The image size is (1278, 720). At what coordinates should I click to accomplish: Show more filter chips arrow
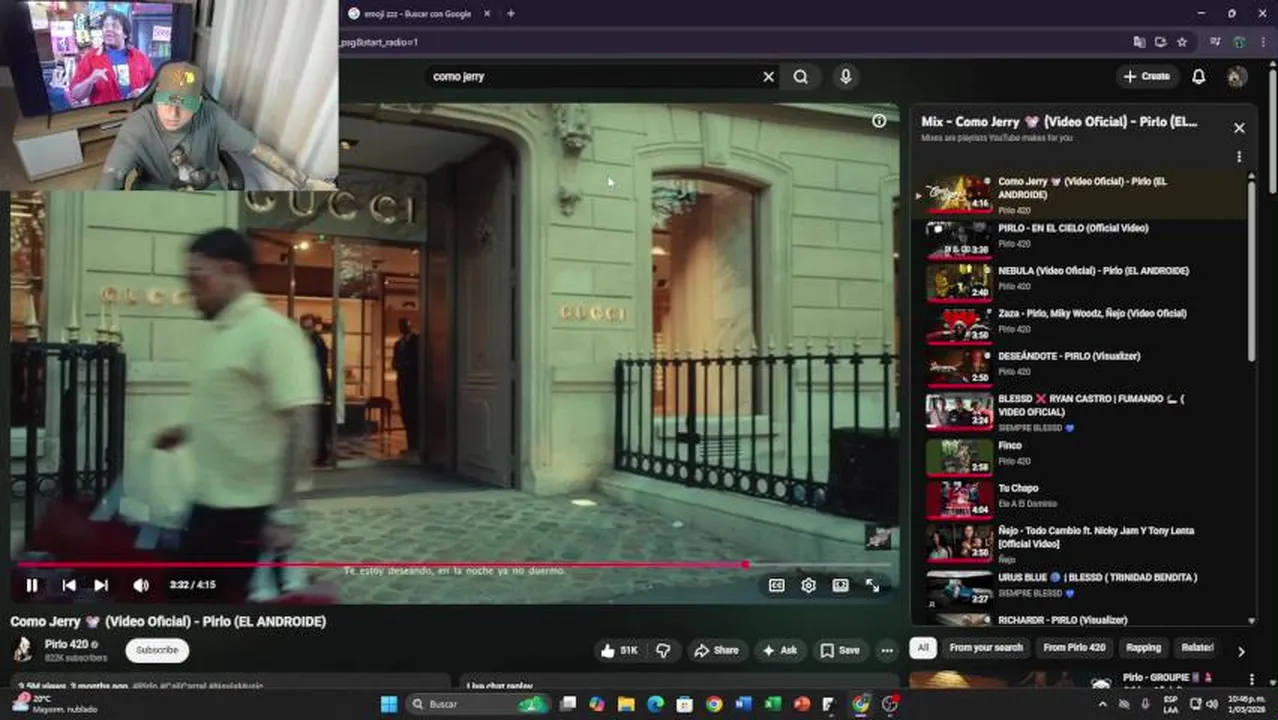1241,651
